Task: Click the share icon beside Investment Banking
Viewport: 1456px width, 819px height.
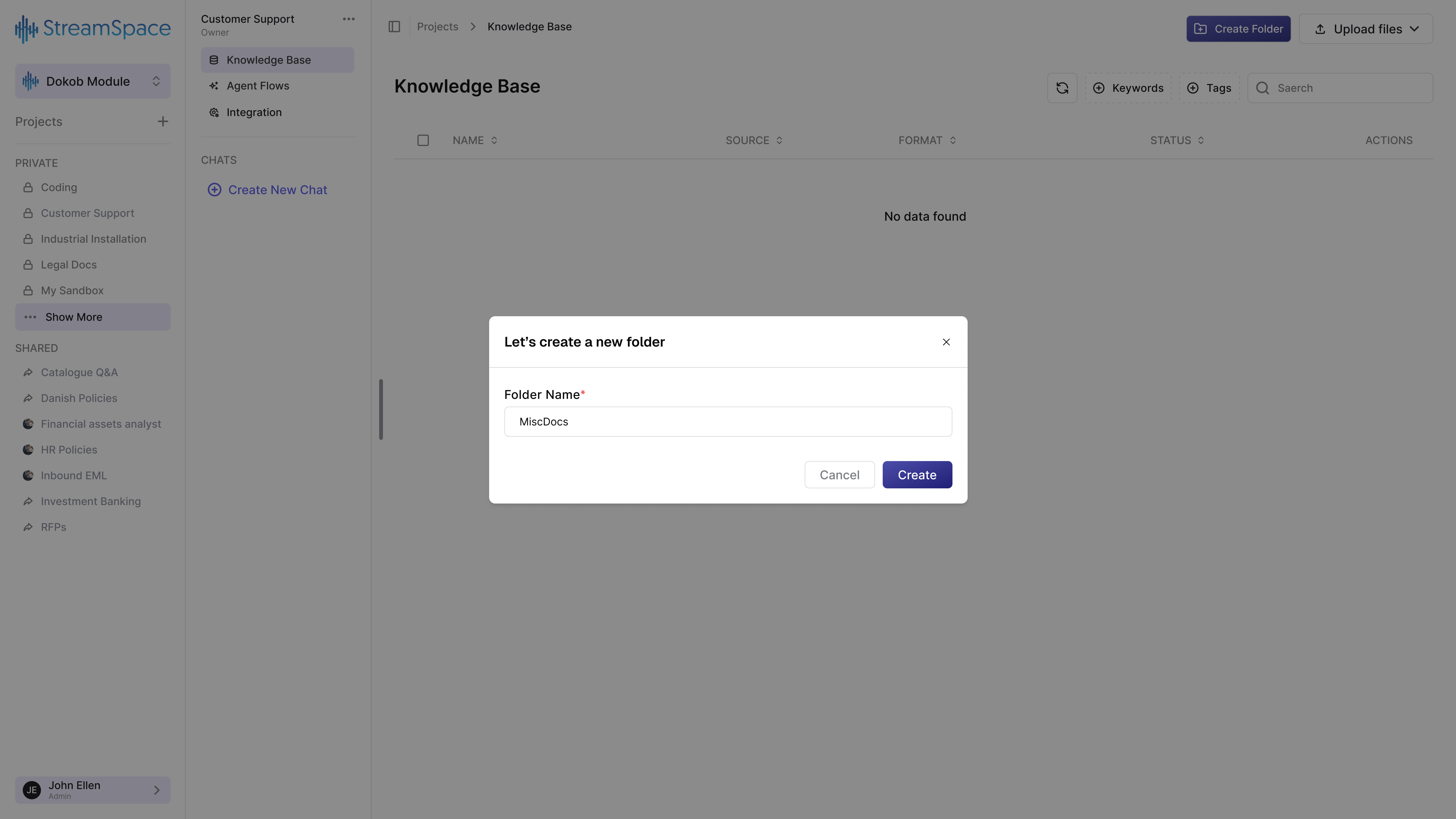Action: [28, 501]
